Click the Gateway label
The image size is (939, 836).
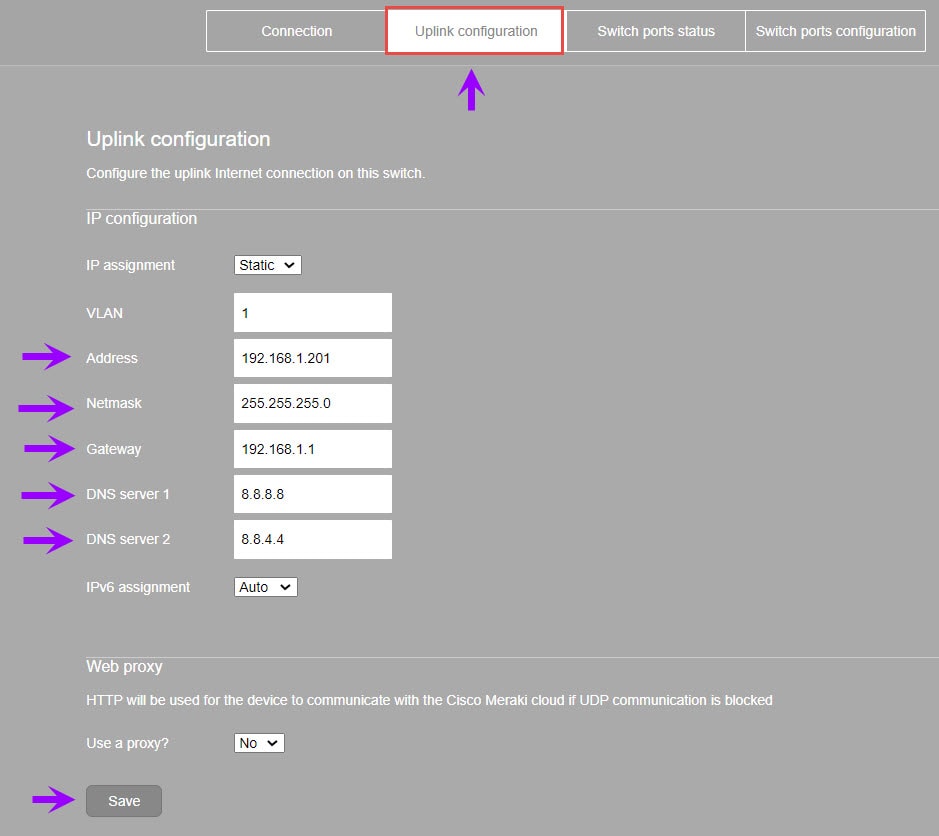pyautogui.click(x=114, y=449)
